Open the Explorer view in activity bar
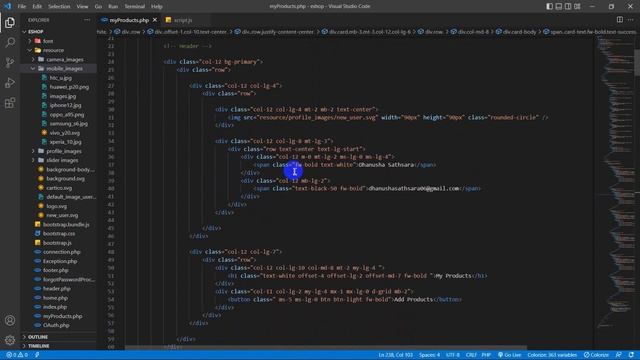 (10, 22)
